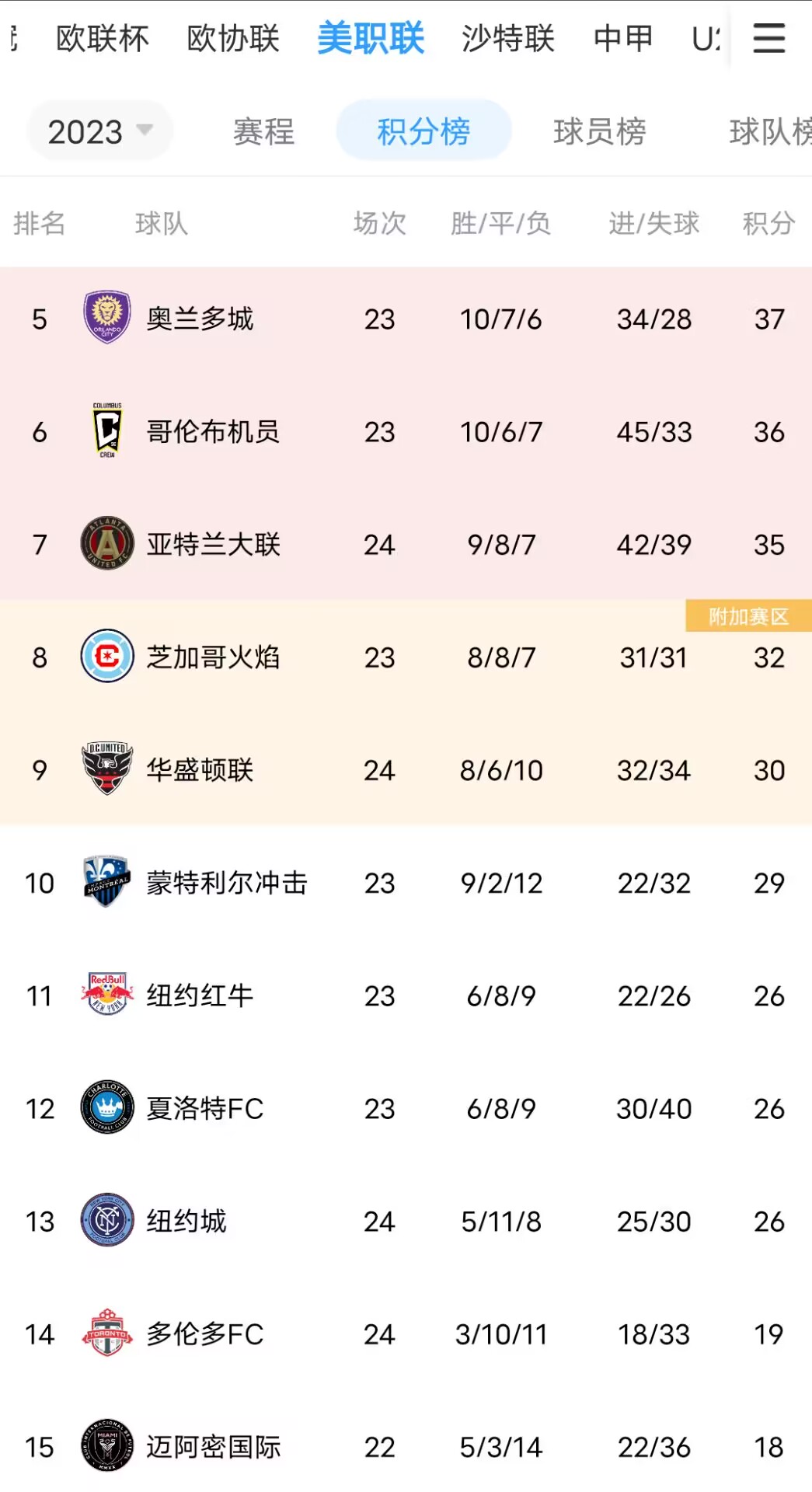Tap the Columbus Crew team logo
The height and width of the screenshot is (1492, 812).
click(107, 431)
